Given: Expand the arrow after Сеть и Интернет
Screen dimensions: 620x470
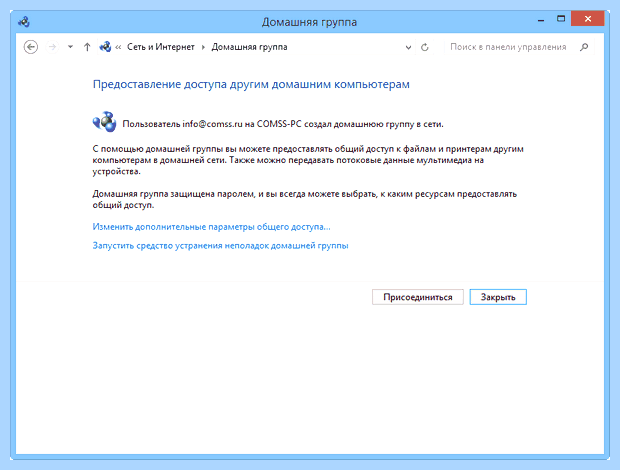Looking at the screenshot, I should 203,47.
